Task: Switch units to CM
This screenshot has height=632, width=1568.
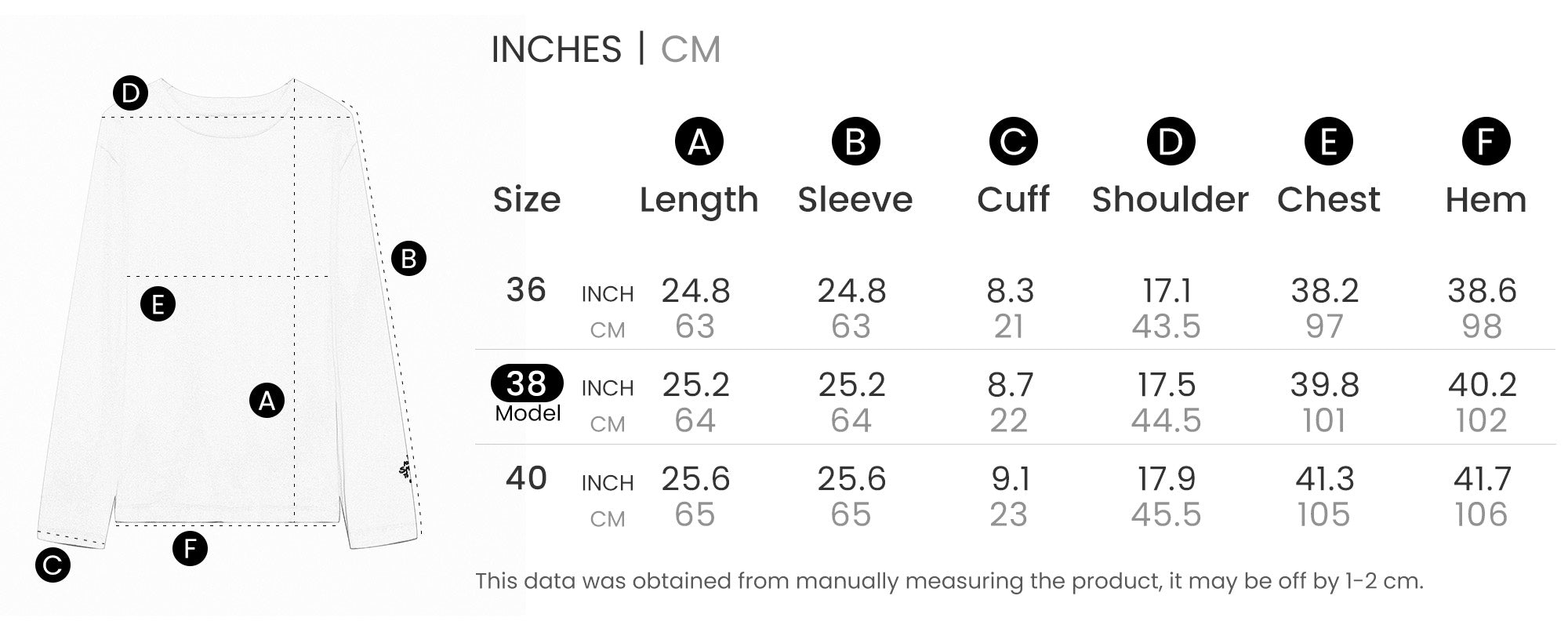Action: coord(690,49)
